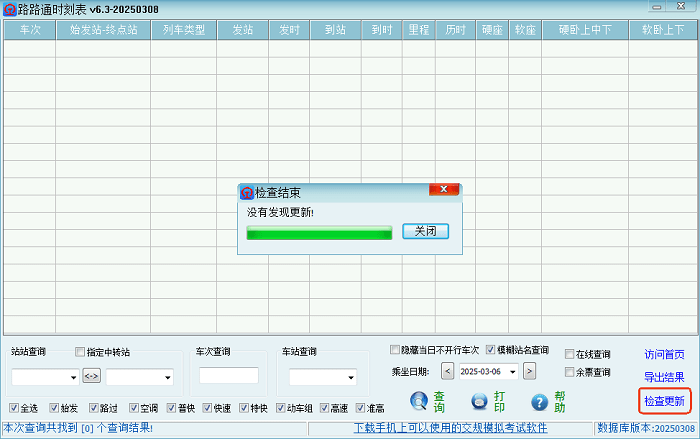
Task: Click the magnifier query icon
Action: coord(419,401)
